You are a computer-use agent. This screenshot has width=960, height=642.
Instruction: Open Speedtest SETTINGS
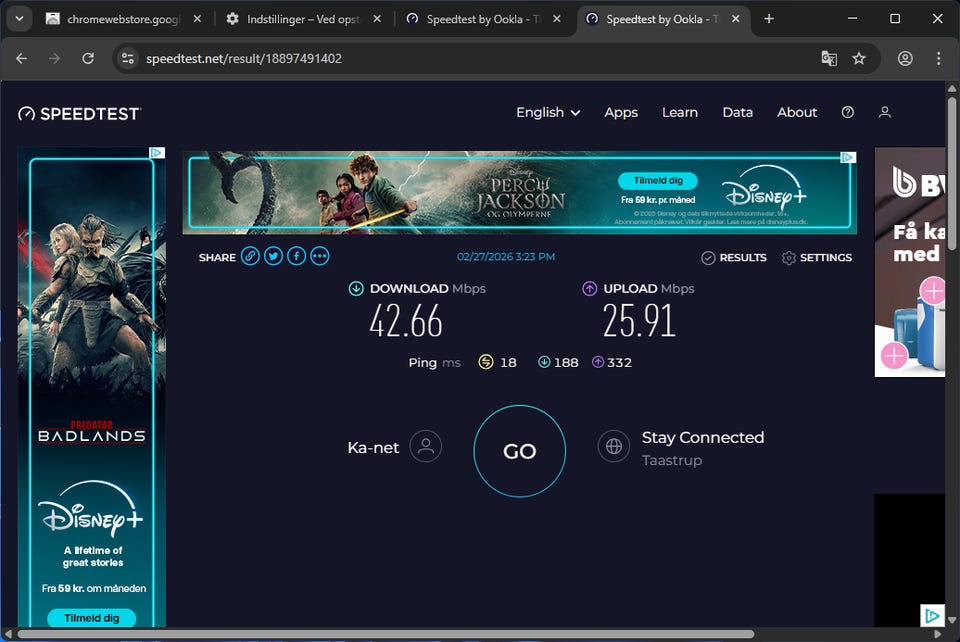point(817,258)
